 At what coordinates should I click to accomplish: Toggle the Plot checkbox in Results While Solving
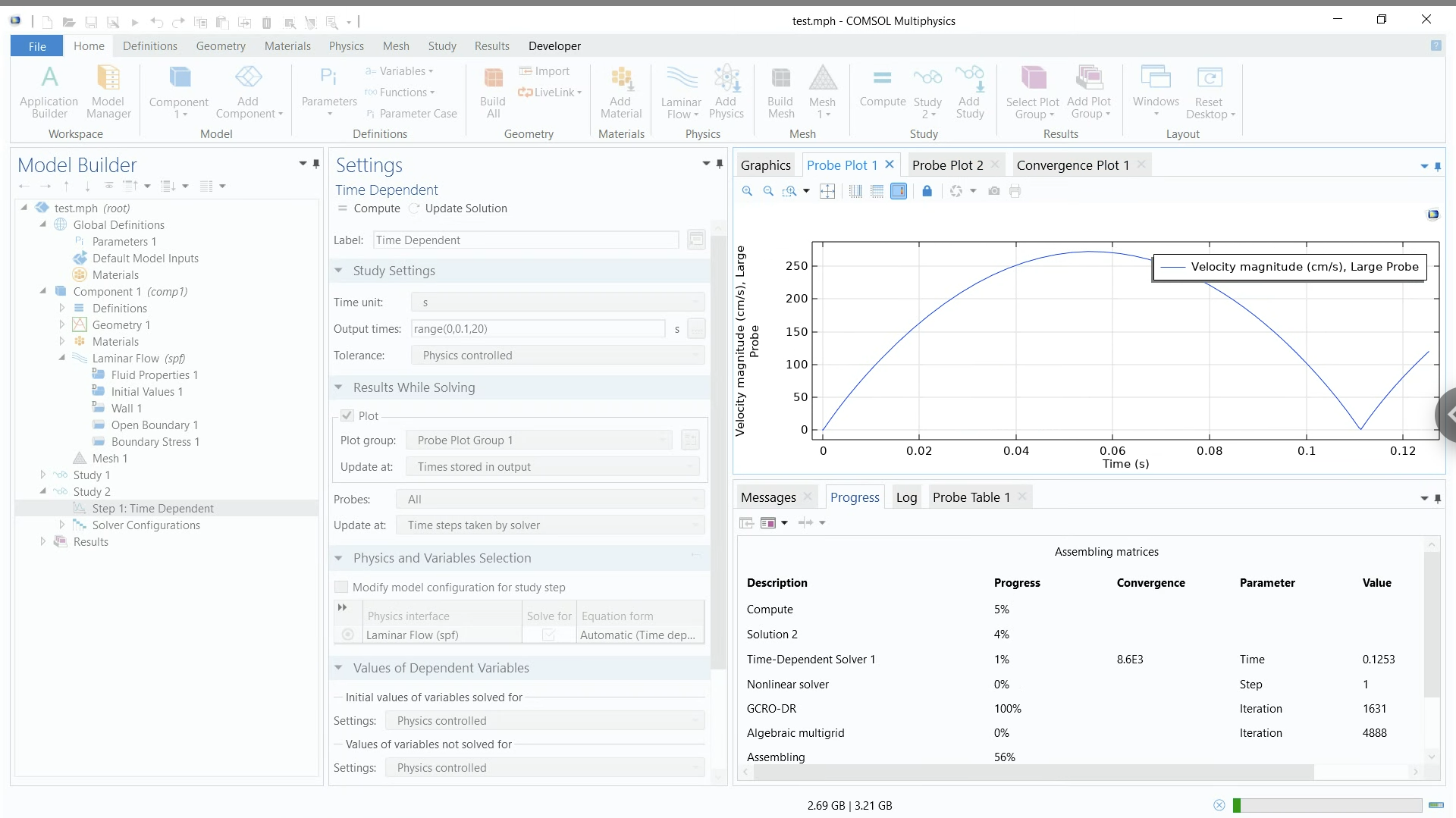pyautogui.click(x=347, y=415)
